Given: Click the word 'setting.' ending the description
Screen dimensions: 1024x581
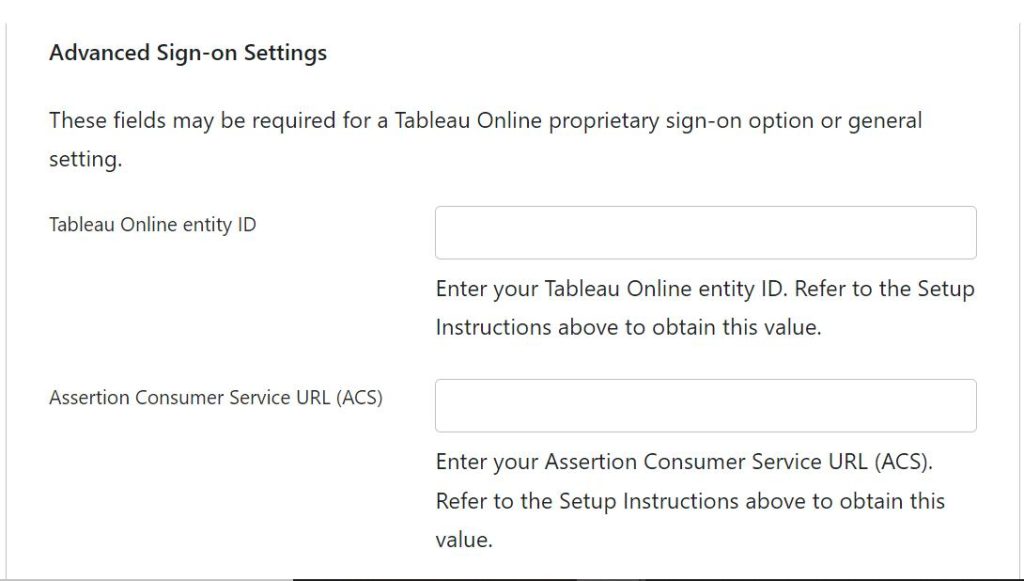Looking at the screenshot, I should pyautogui.click(x=86, y=160).
